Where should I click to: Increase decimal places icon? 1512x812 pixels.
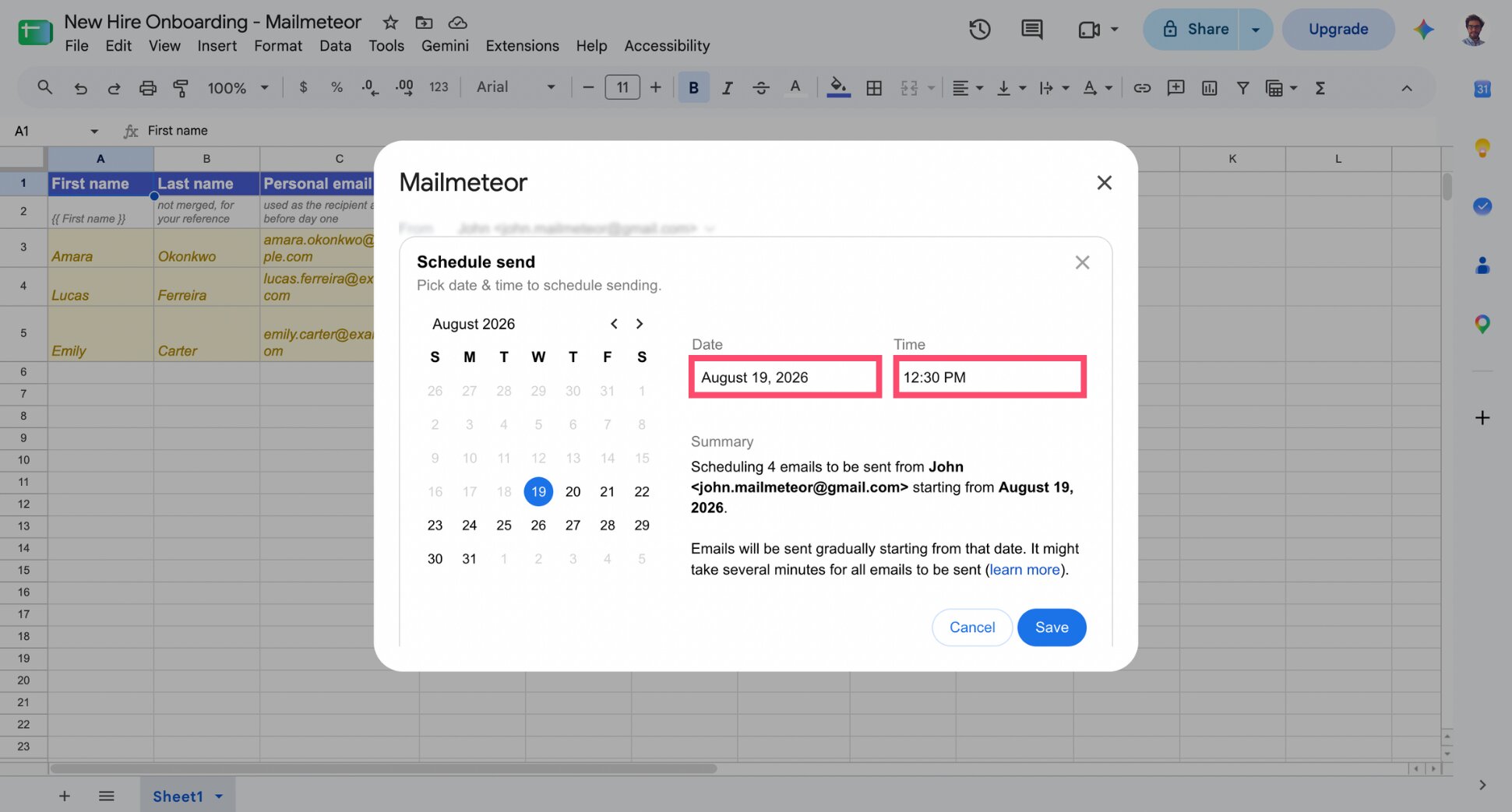click(404, 87)
